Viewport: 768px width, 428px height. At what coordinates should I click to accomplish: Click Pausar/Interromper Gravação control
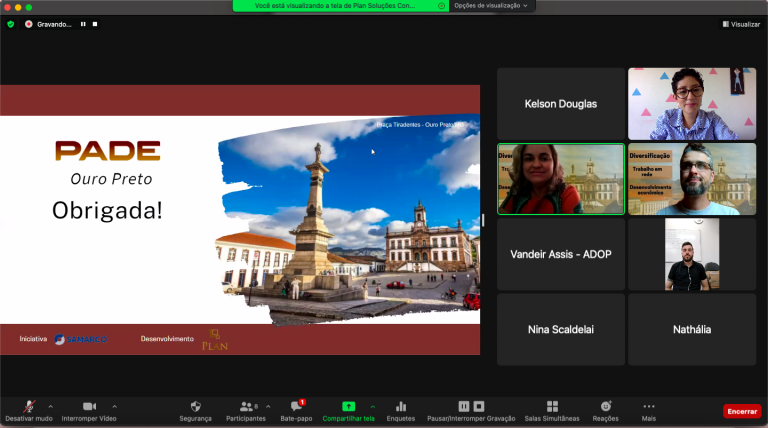click(x=471, y=406)
